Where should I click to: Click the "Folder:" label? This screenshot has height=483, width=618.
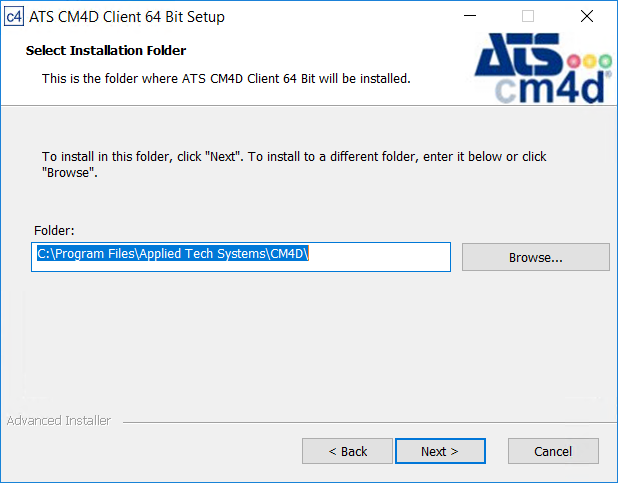point(55,230)
